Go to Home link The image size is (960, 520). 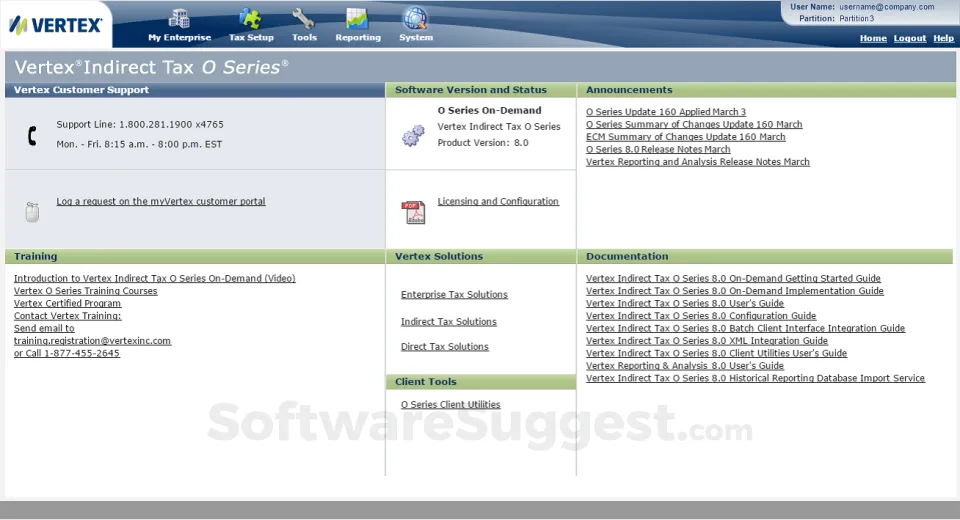click(873, 38)
